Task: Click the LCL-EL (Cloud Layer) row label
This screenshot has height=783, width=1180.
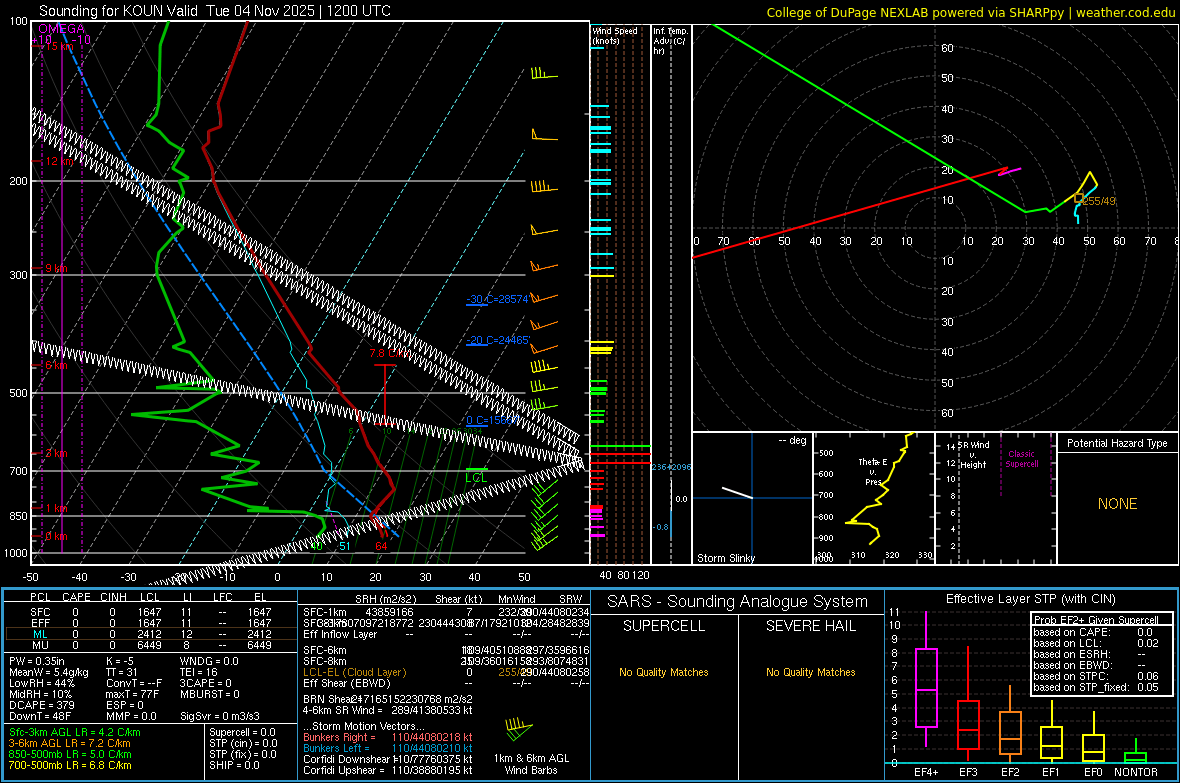Action: (x=354, y=672)
